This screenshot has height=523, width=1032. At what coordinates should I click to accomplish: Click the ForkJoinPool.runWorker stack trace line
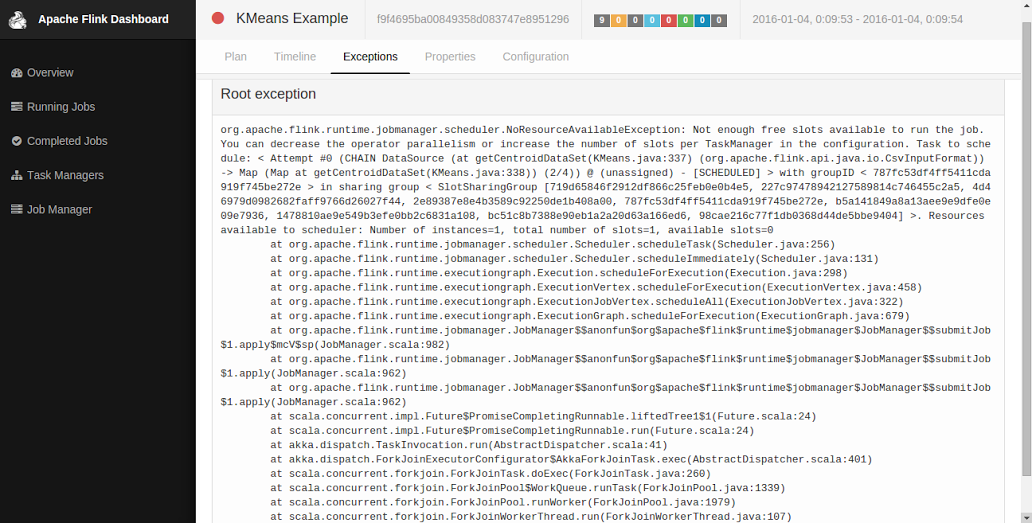pyautogui.click(x=503, y=504)
